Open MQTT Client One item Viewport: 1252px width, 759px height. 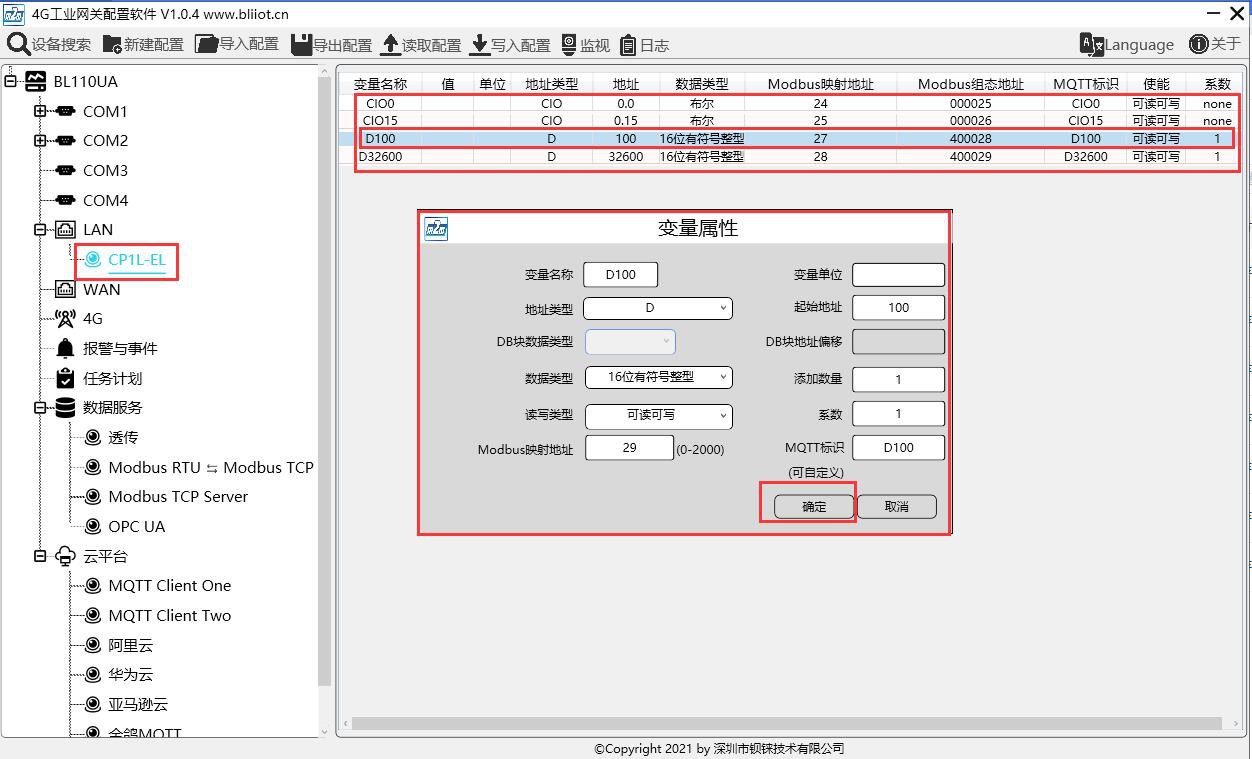[x=170, y=586]
